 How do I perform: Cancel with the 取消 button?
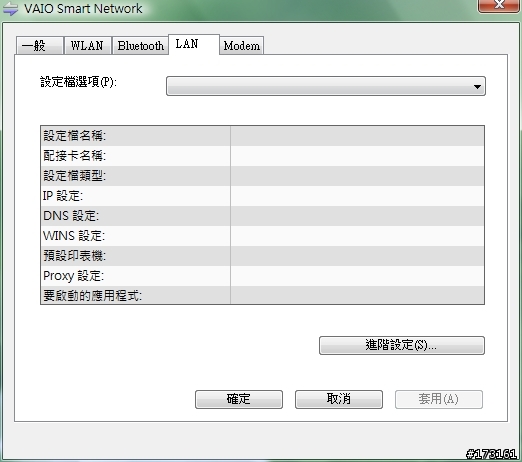pyautogui.click(x=339, y=399)
